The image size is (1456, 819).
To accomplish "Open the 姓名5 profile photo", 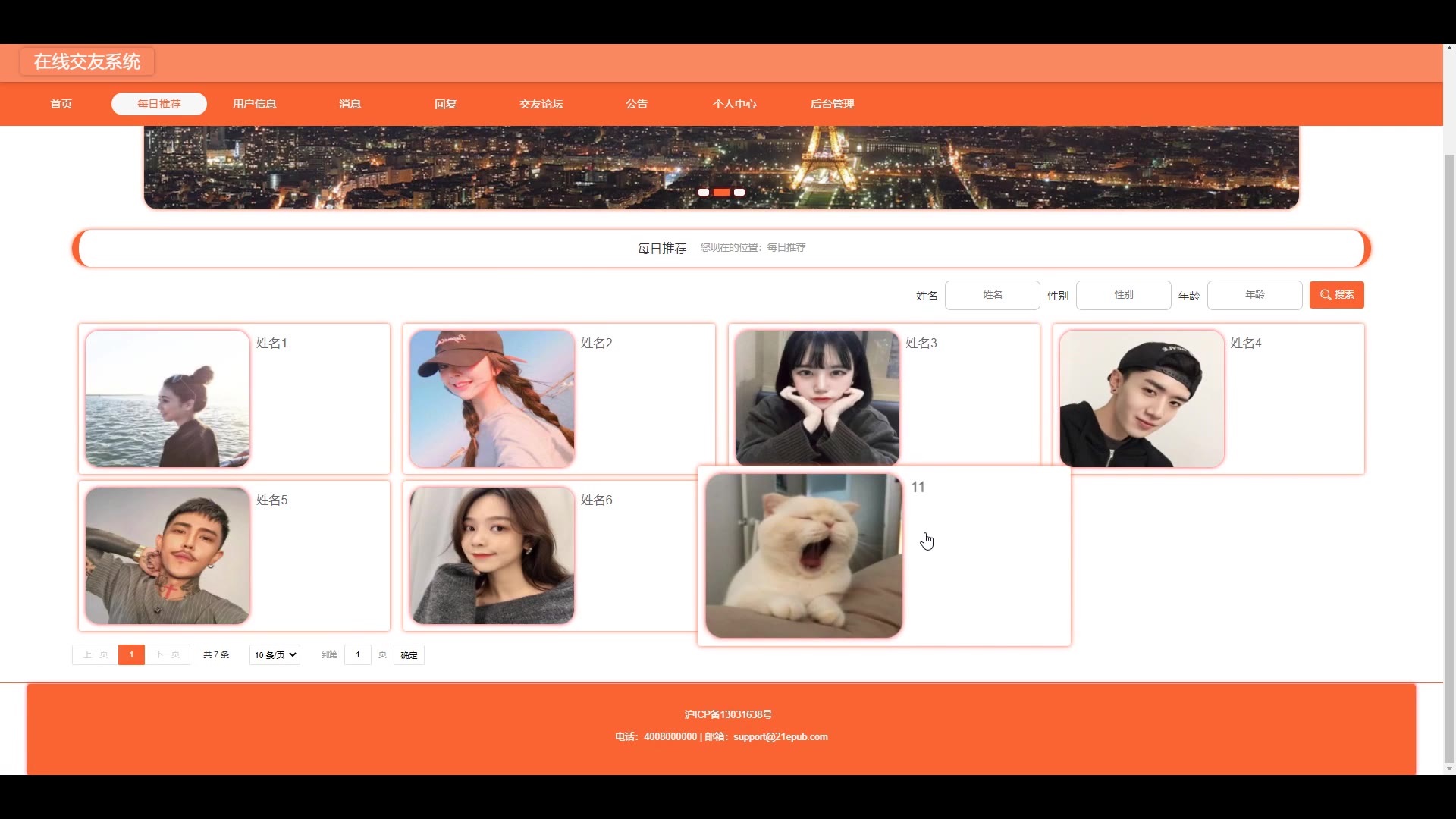I will pyautogui.click(x=168, y=556).
